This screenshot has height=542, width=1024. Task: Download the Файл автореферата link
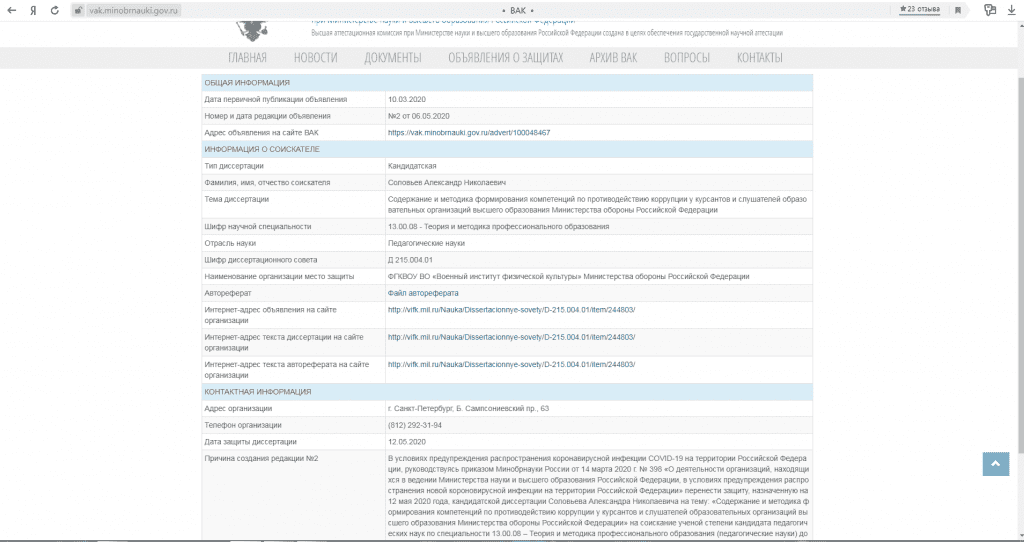pyautogui.click(x=423, y=293)
